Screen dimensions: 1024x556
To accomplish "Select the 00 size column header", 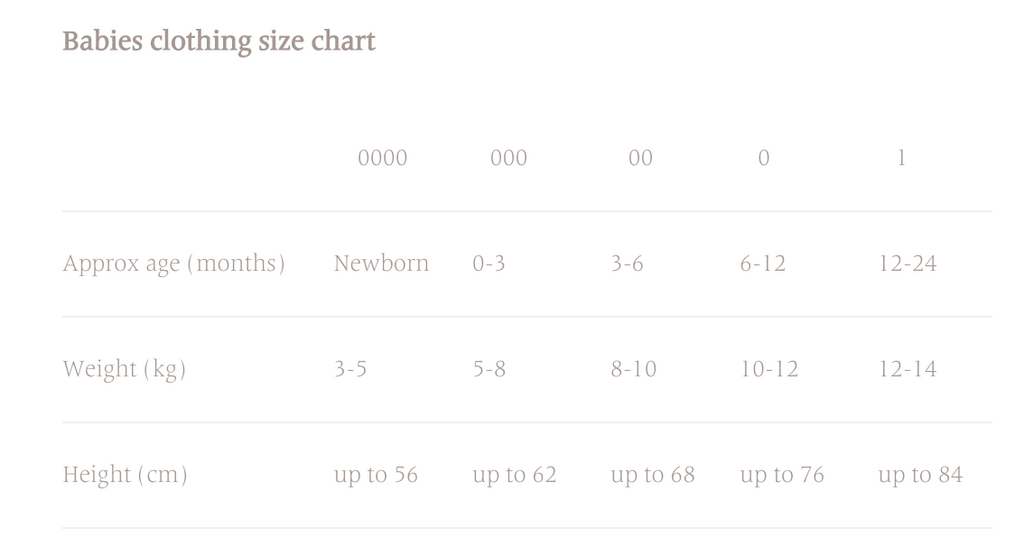I will (640, 158).
